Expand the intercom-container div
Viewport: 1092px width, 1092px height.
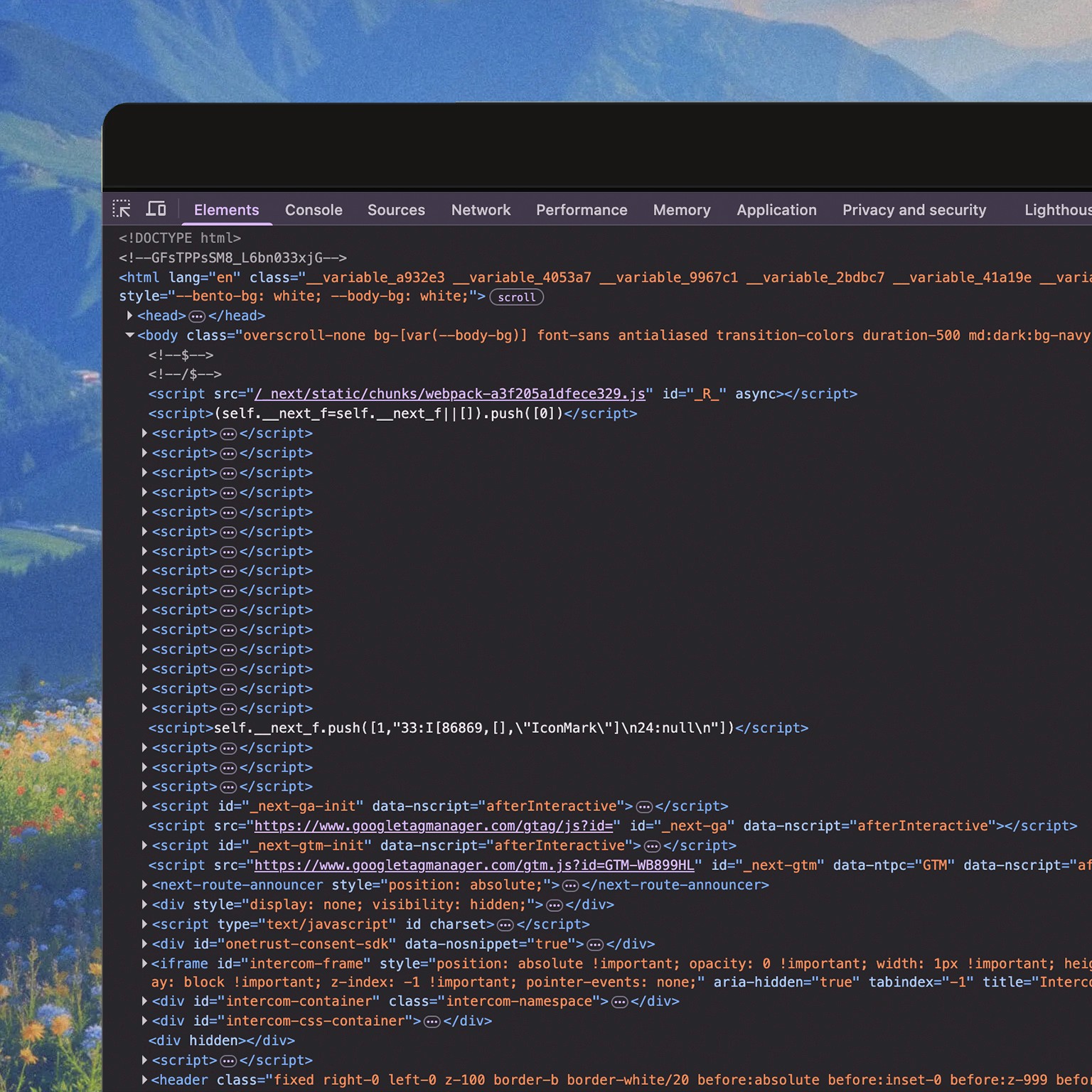[x=144, y=1000]
